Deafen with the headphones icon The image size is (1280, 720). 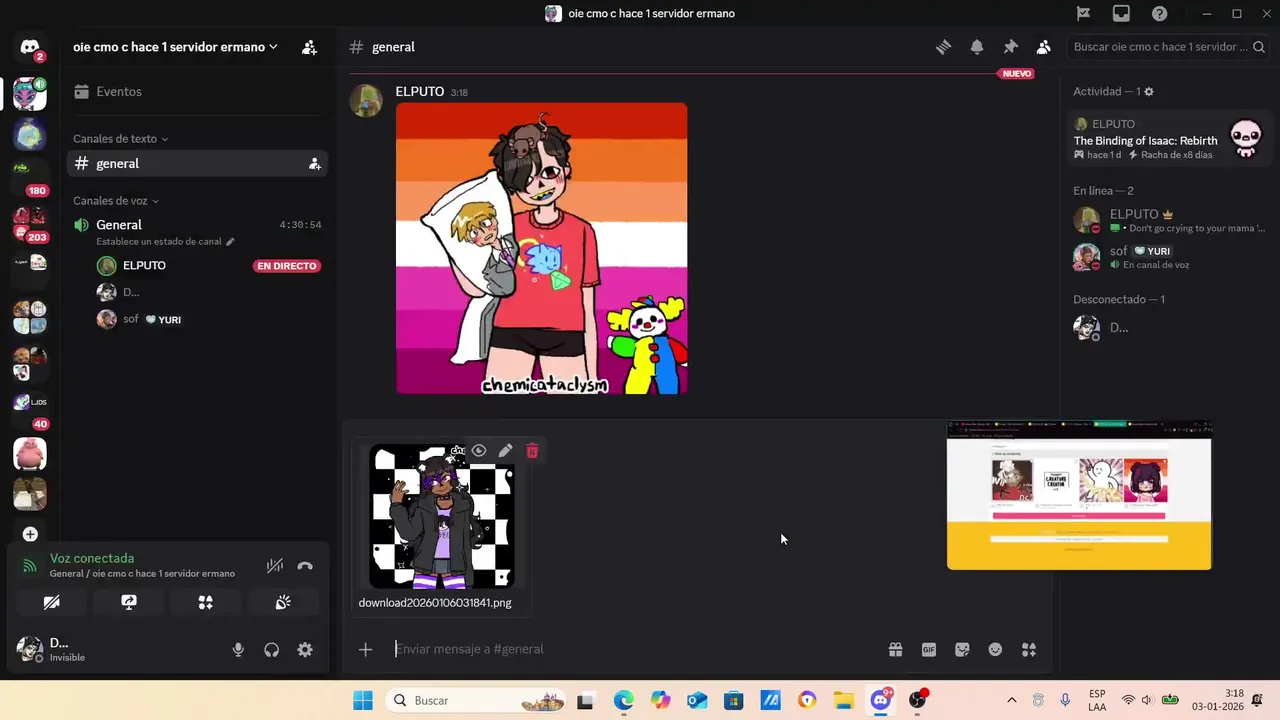point(271,650)
